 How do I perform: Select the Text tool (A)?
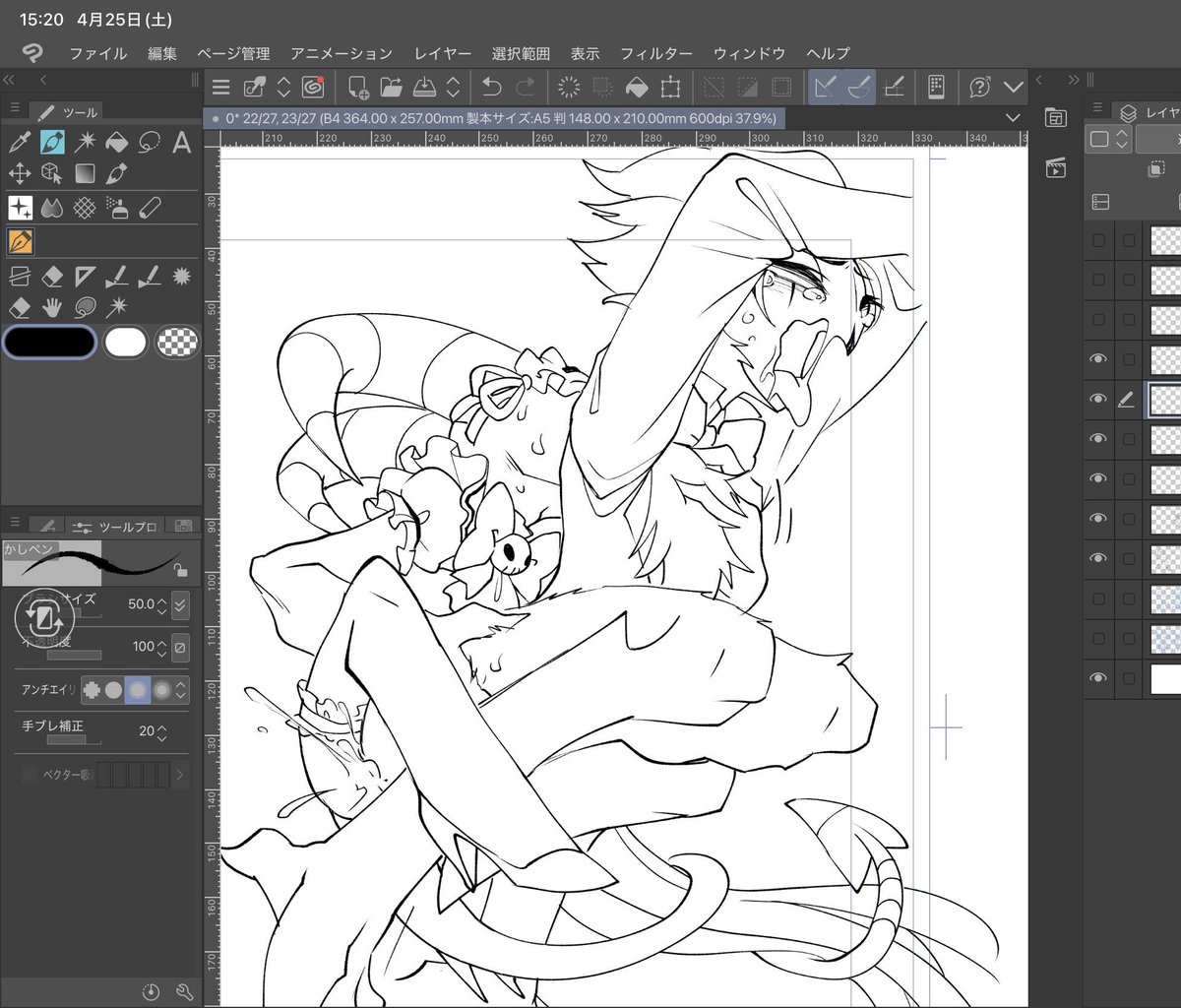click(181, 143)
